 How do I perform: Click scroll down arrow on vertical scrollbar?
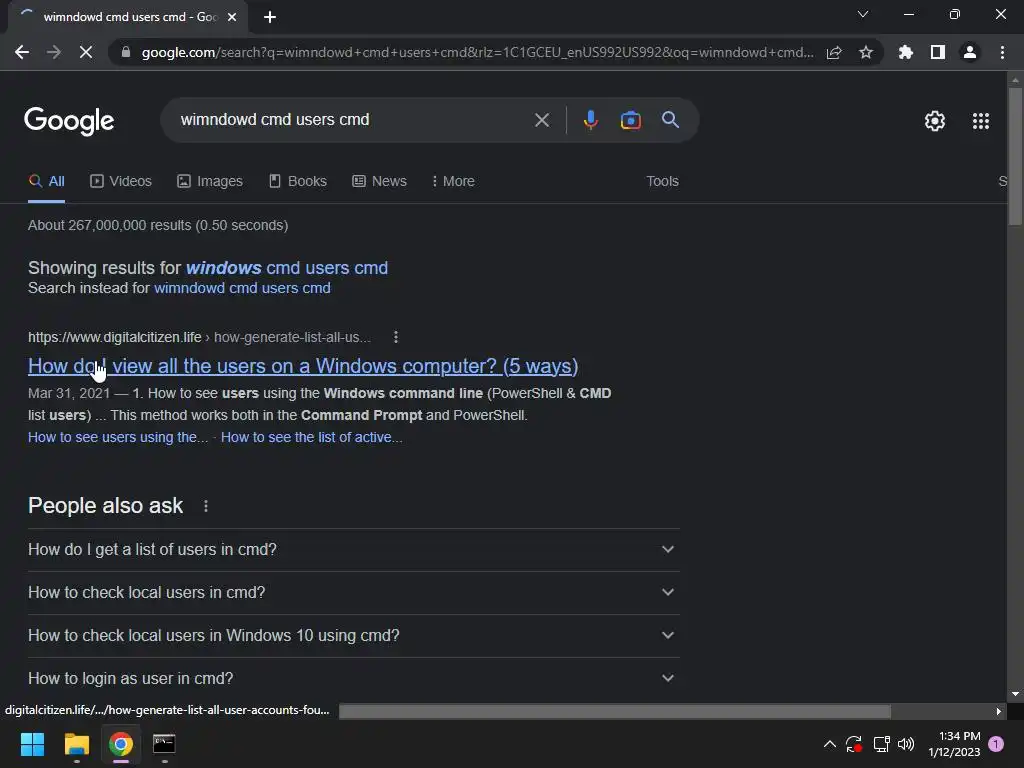[1015, 694]
